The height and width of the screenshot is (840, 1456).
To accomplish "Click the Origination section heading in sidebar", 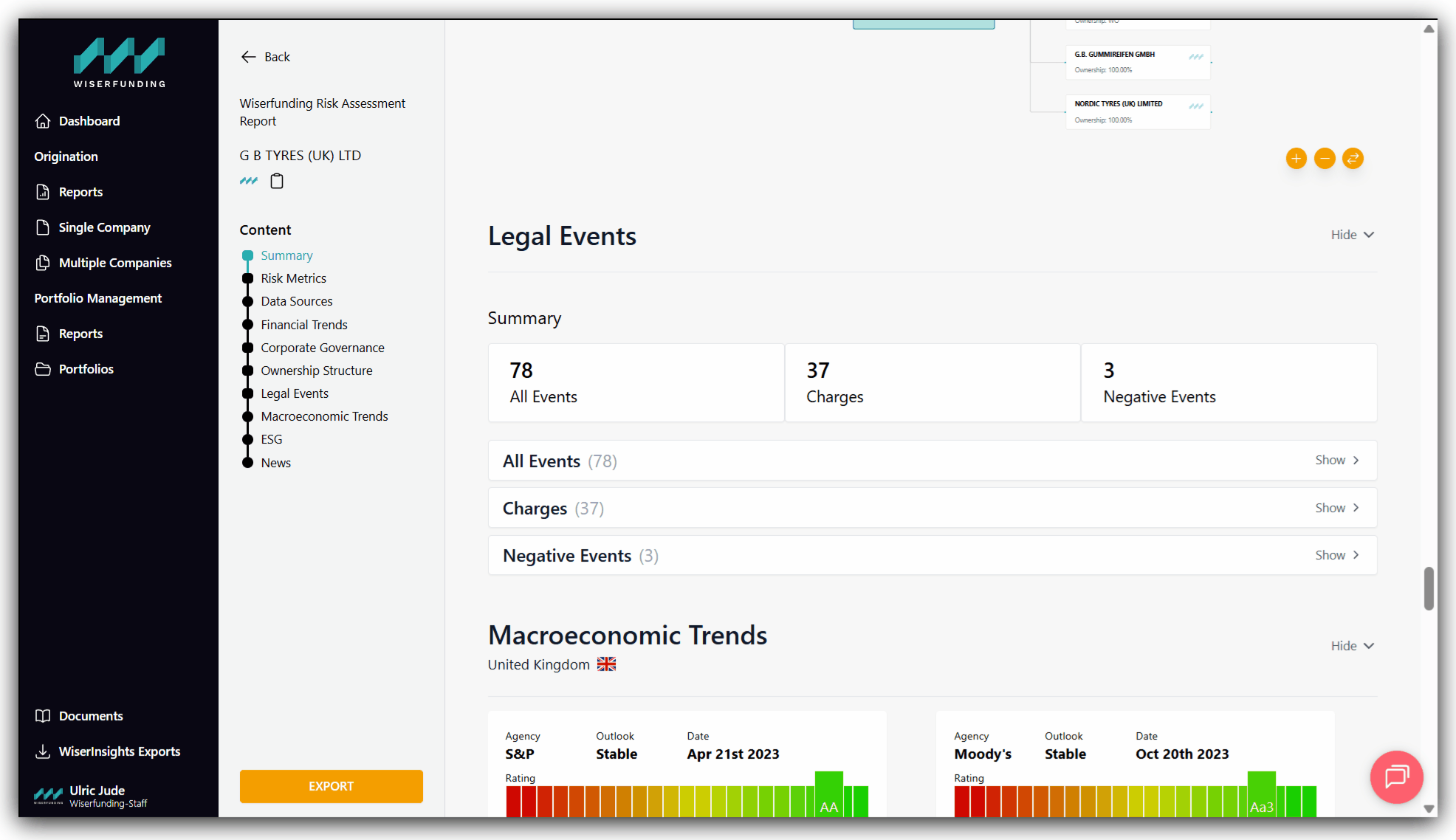I will [66, 156].
